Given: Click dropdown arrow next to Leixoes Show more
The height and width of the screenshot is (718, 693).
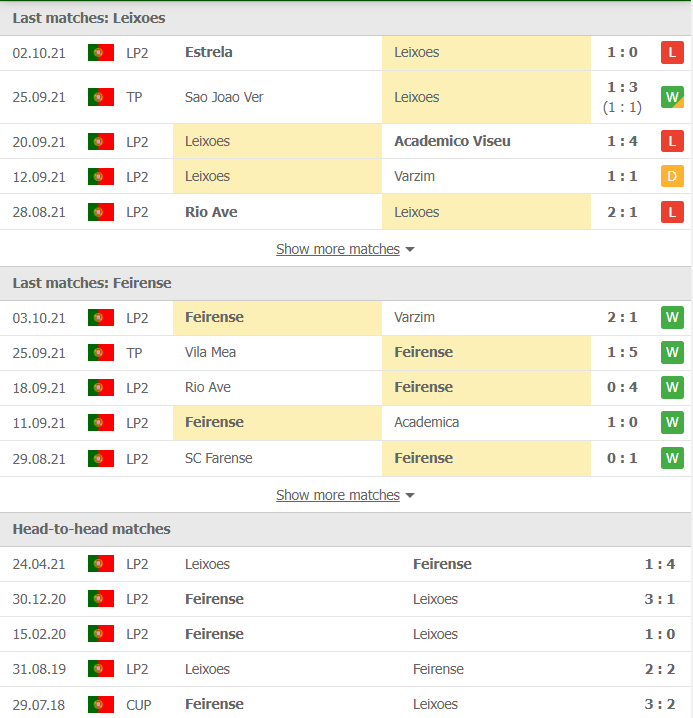Looking at the screenshot, I should coord(410,250).
